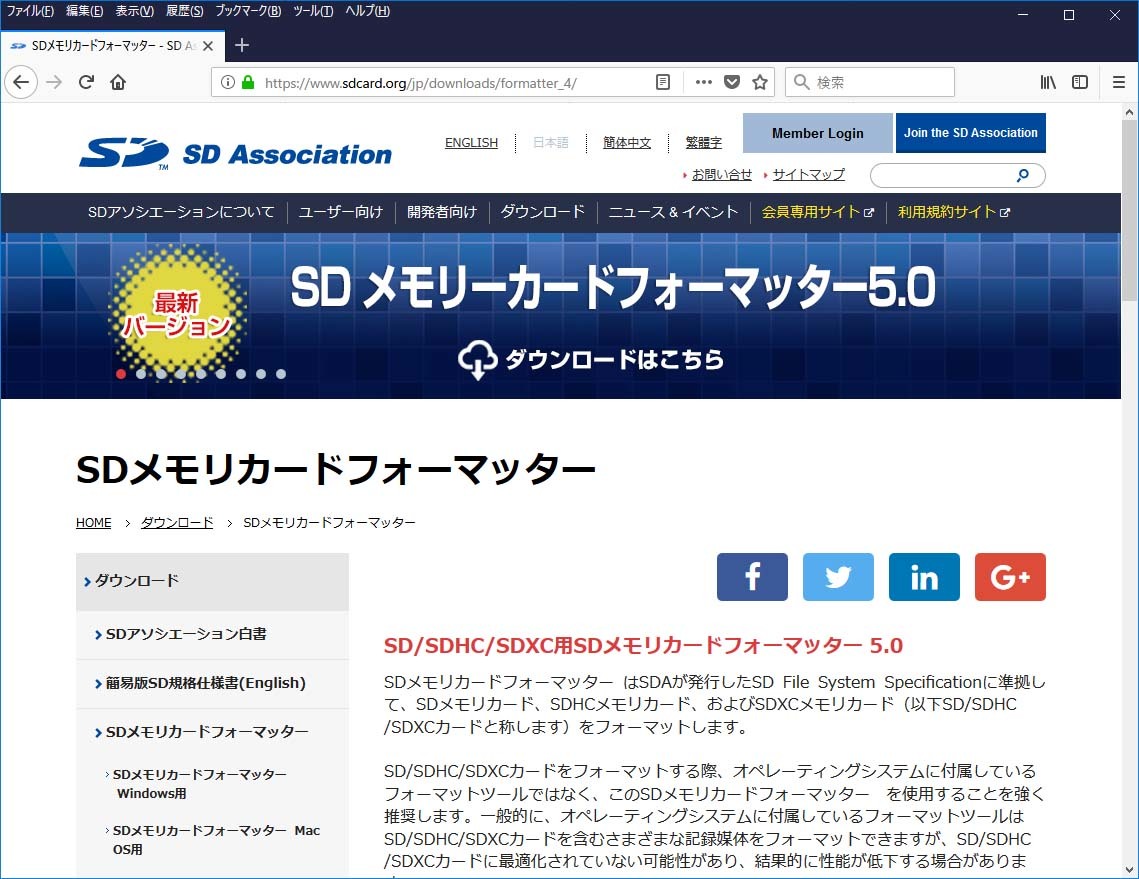Click the LinkedIn share icon
1139x879 pixels.
click(x=924, y=577)
